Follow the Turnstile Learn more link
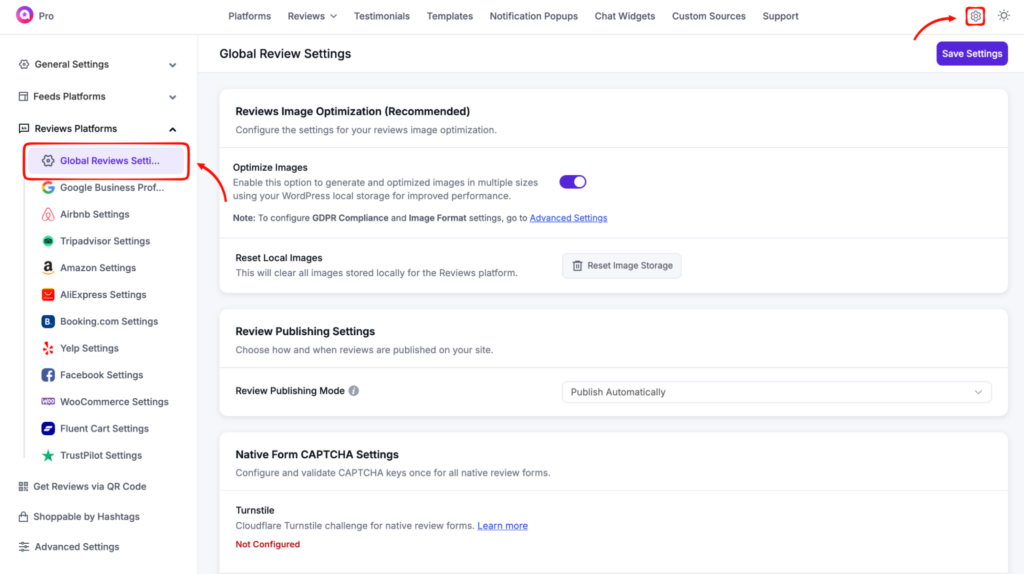Viewport: 1024px width, 574px height. tap(502, 526)
